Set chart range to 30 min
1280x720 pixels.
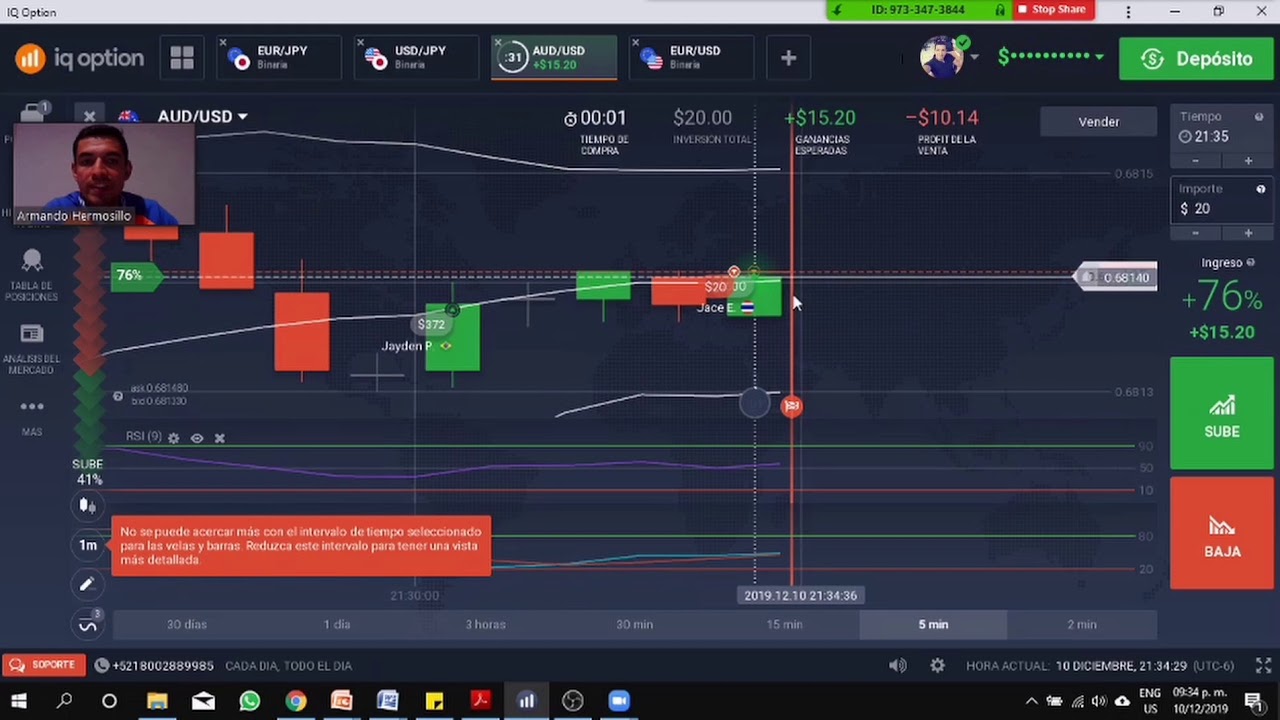pos(635,624)
